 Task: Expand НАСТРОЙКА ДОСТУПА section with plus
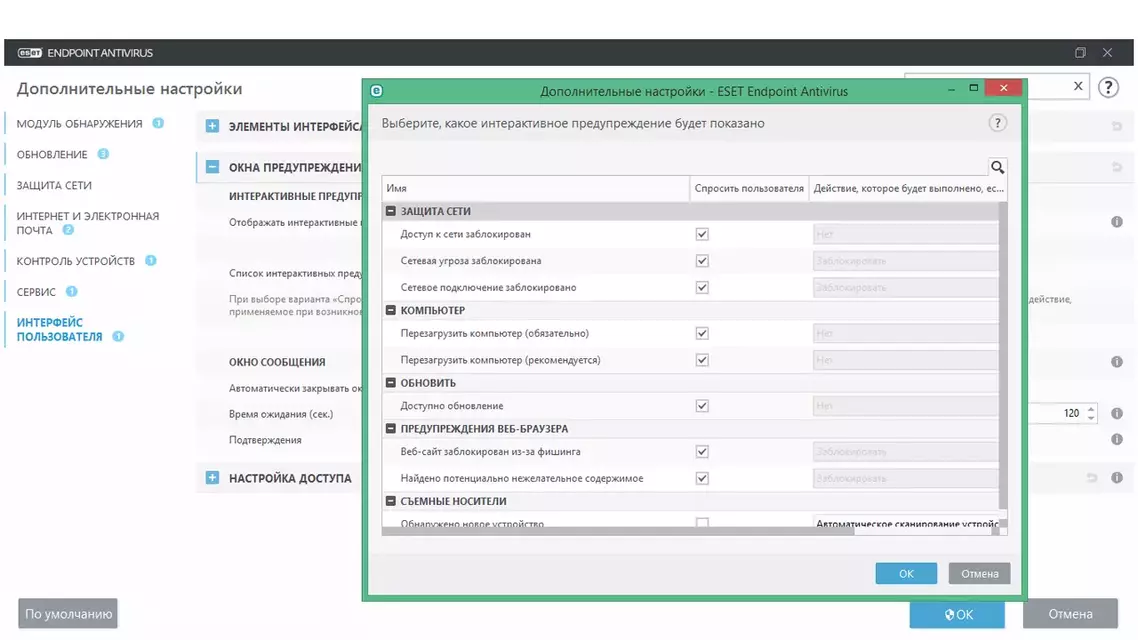[212, 477]
